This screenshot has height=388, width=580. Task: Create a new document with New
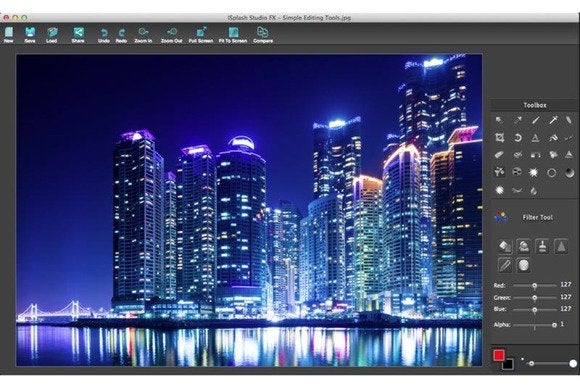click(9, 35)
